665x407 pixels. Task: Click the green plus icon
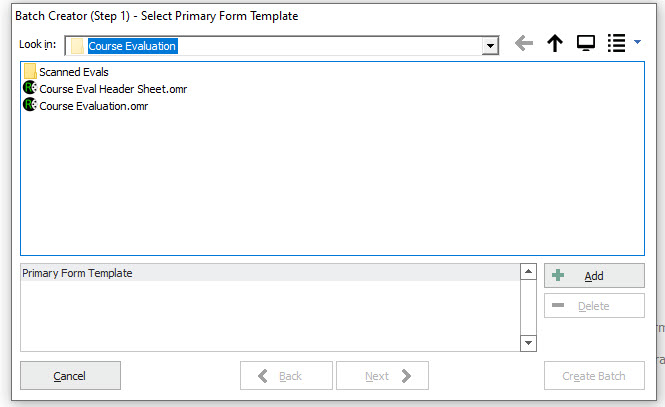pos(558,275)
